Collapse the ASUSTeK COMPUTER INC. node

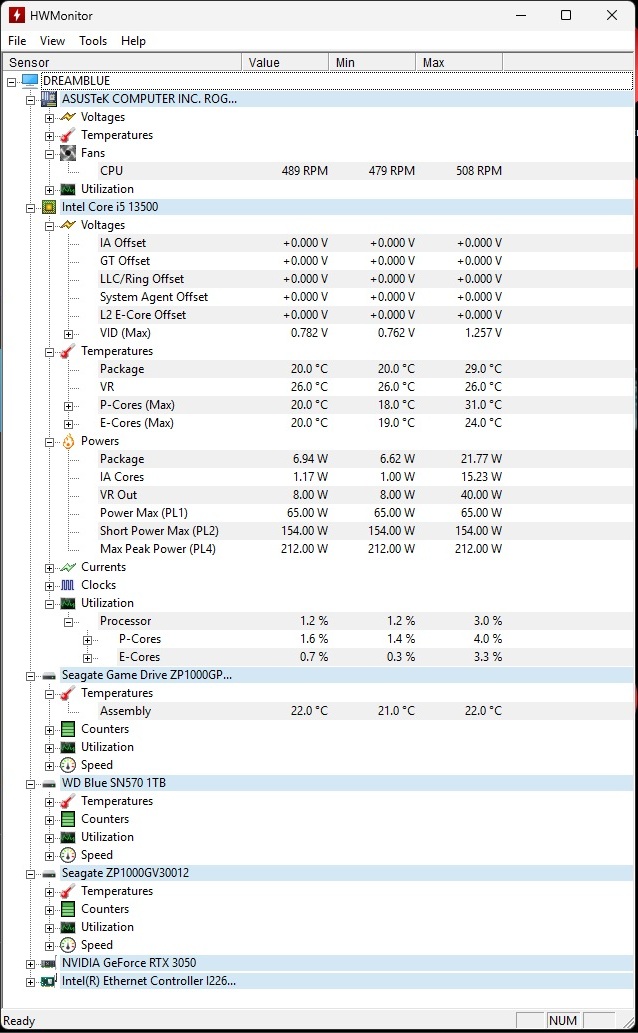pos(30,100)
